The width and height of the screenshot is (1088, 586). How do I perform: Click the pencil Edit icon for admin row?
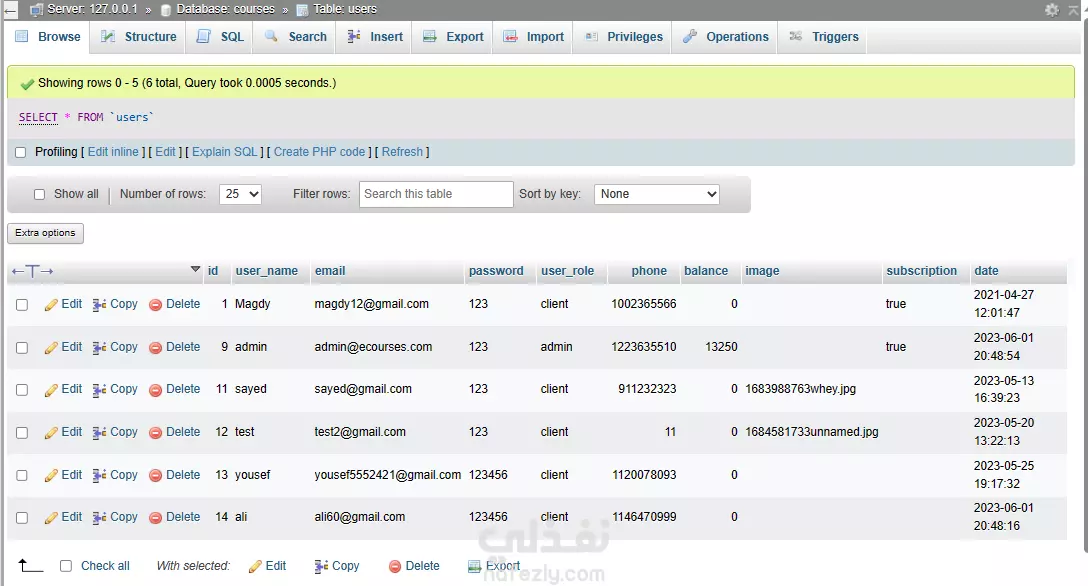[51, 348]
